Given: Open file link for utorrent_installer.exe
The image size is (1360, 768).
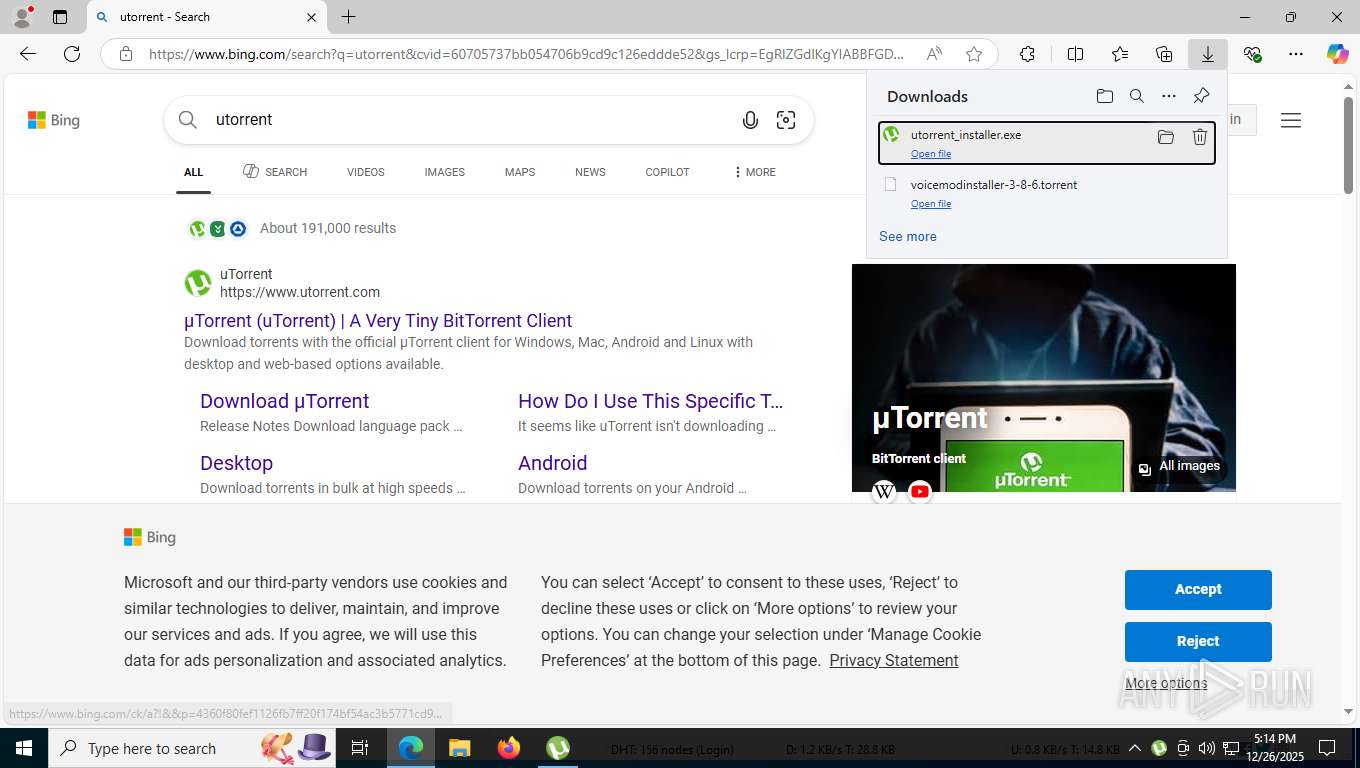Looking at the screenshot, I should tap(931, 154).
